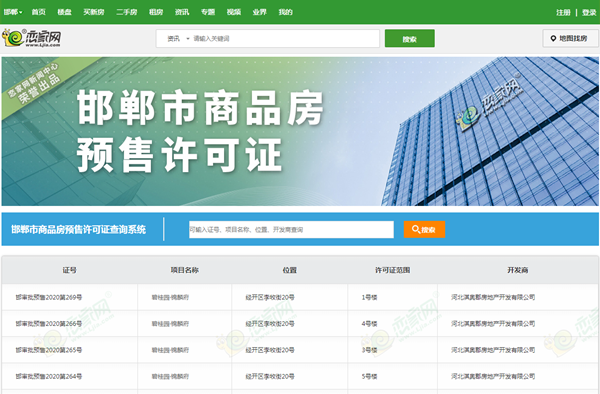Open 二手房 in the navigation bar

click(127, 12)
